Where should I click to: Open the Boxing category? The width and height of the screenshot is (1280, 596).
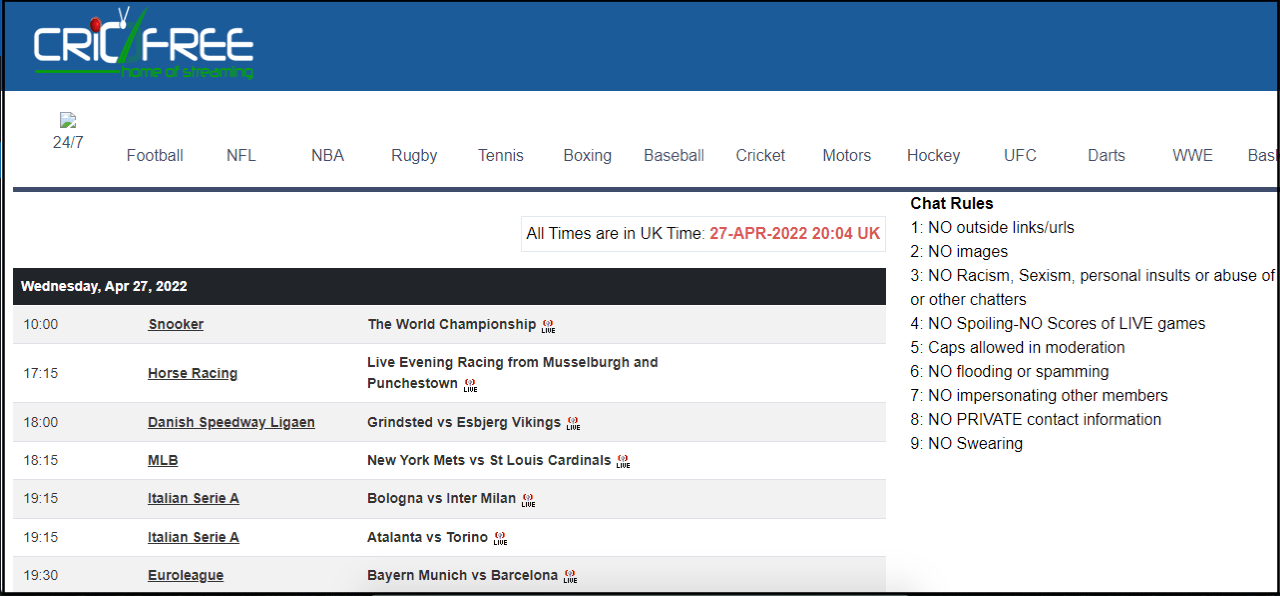[587, 155]
